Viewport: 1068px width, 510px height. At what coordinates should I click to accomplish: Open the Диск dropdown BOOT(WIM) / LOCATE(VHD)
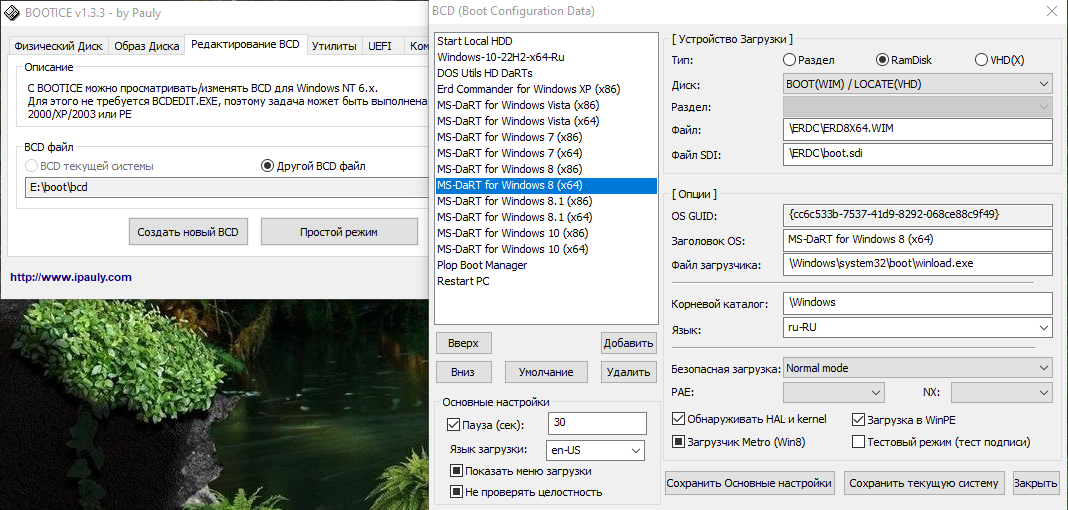tap(918, 85)
